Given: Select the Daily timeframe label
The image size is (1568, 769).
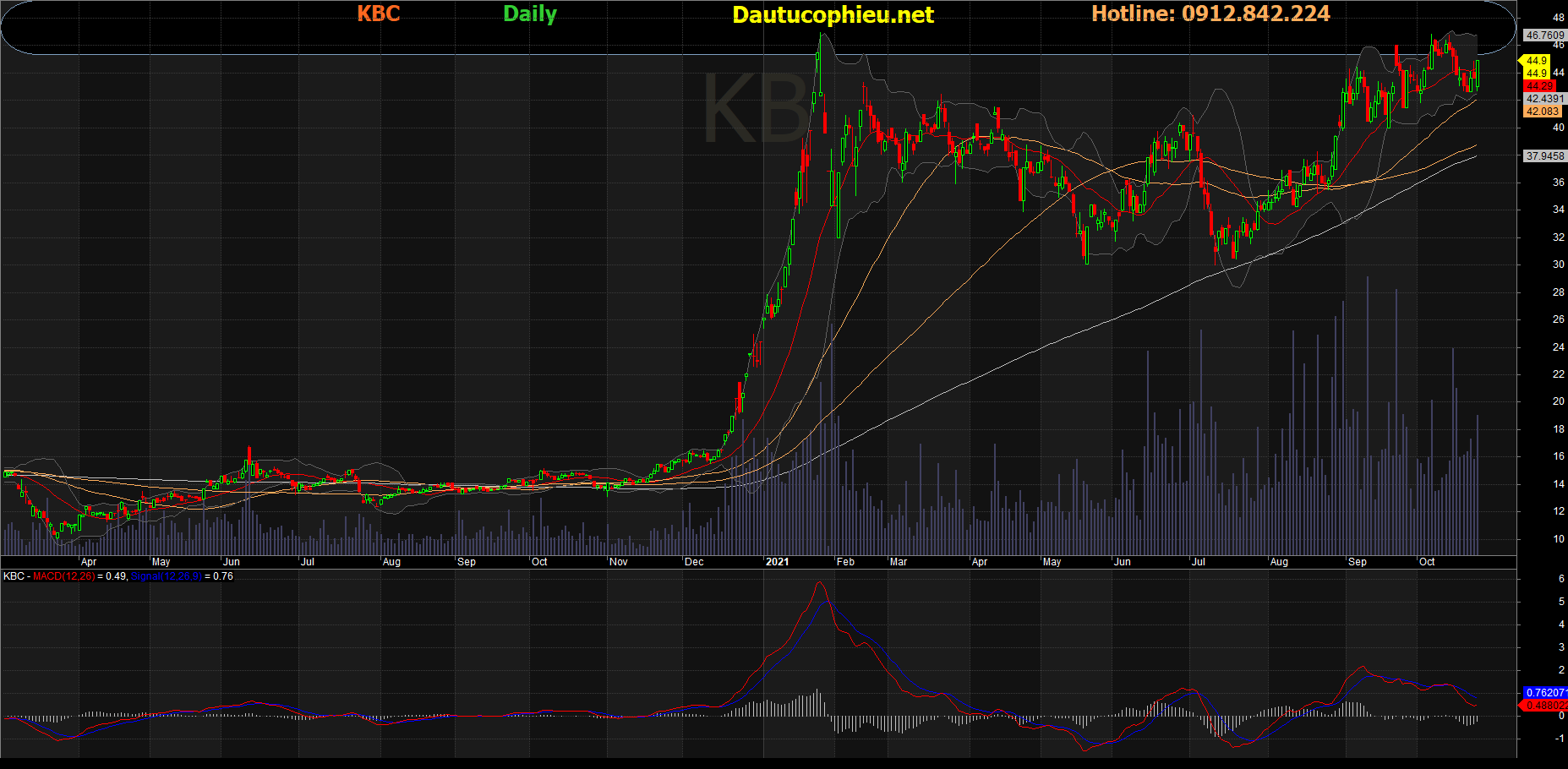Looking at the screenshot, I should pyautogui.click(x=530, y=14).
